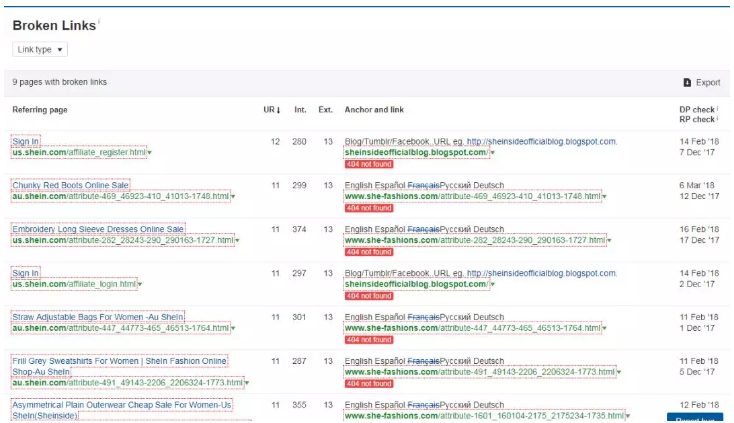734x423 pixels.
Task: Open us.shein.com/affiliate_login.html URL
Action: coord(74,284)
